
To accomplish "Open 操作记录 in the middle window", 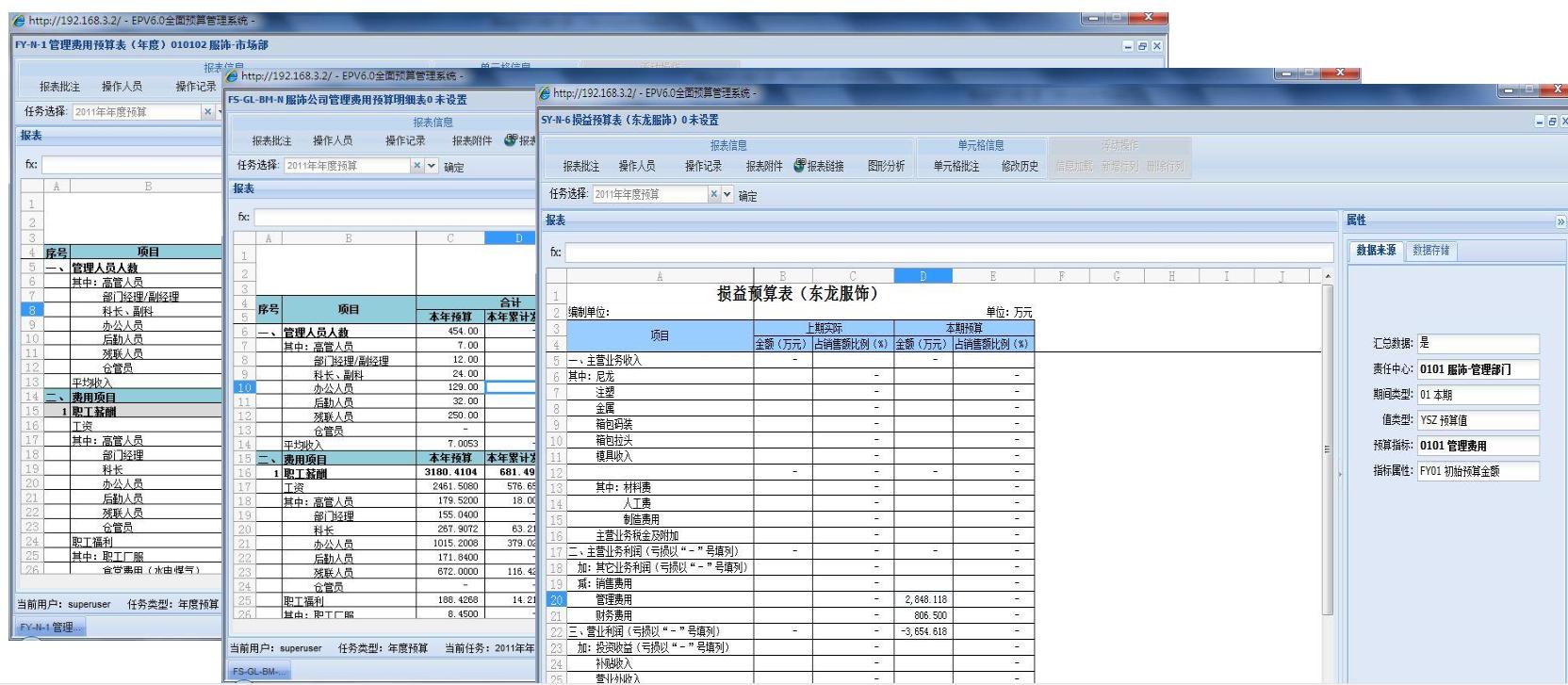I will (405, 141).
